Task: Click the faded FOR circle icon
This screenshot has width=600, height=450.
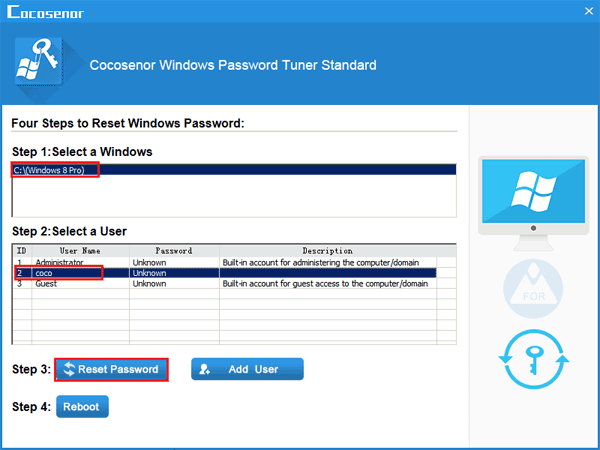Action: point(533,289)
